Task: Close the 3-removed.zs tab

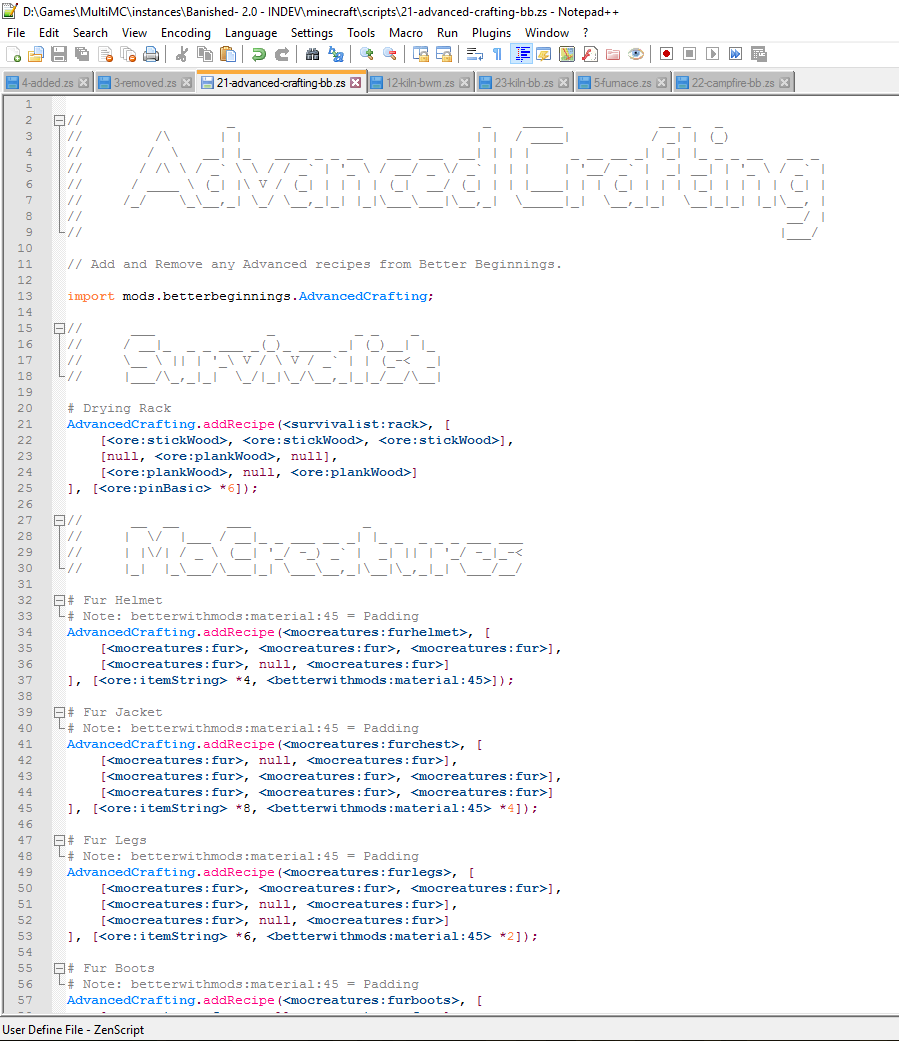Action: coord(186,83)
